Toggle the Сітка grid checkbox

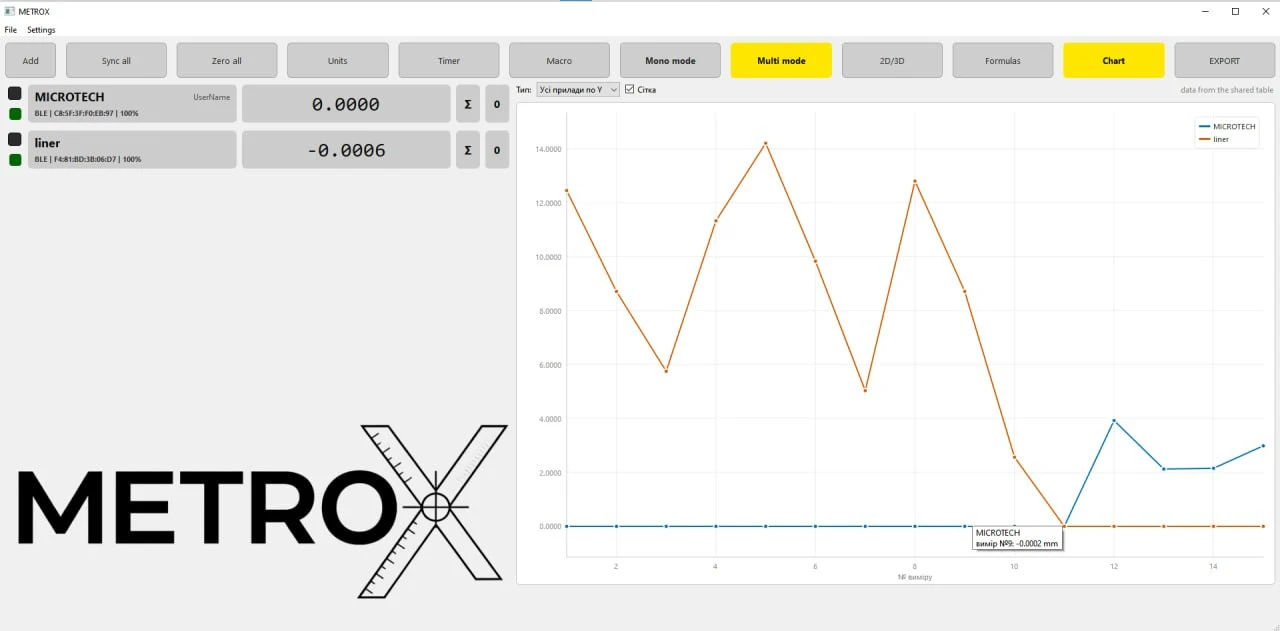[629, 89]
